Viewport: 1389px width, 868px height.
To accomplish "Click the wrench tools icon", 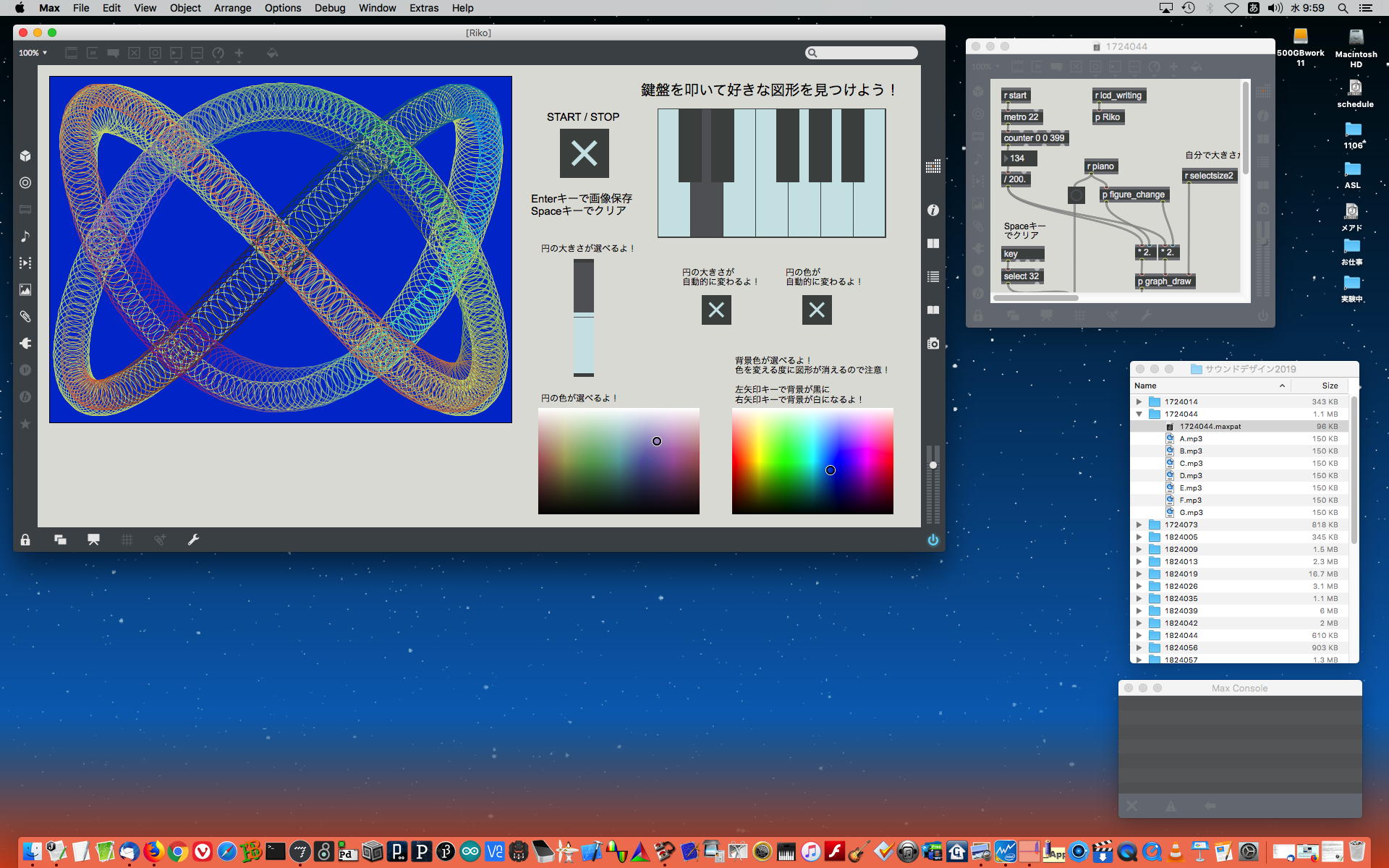I will pos(193,540).
